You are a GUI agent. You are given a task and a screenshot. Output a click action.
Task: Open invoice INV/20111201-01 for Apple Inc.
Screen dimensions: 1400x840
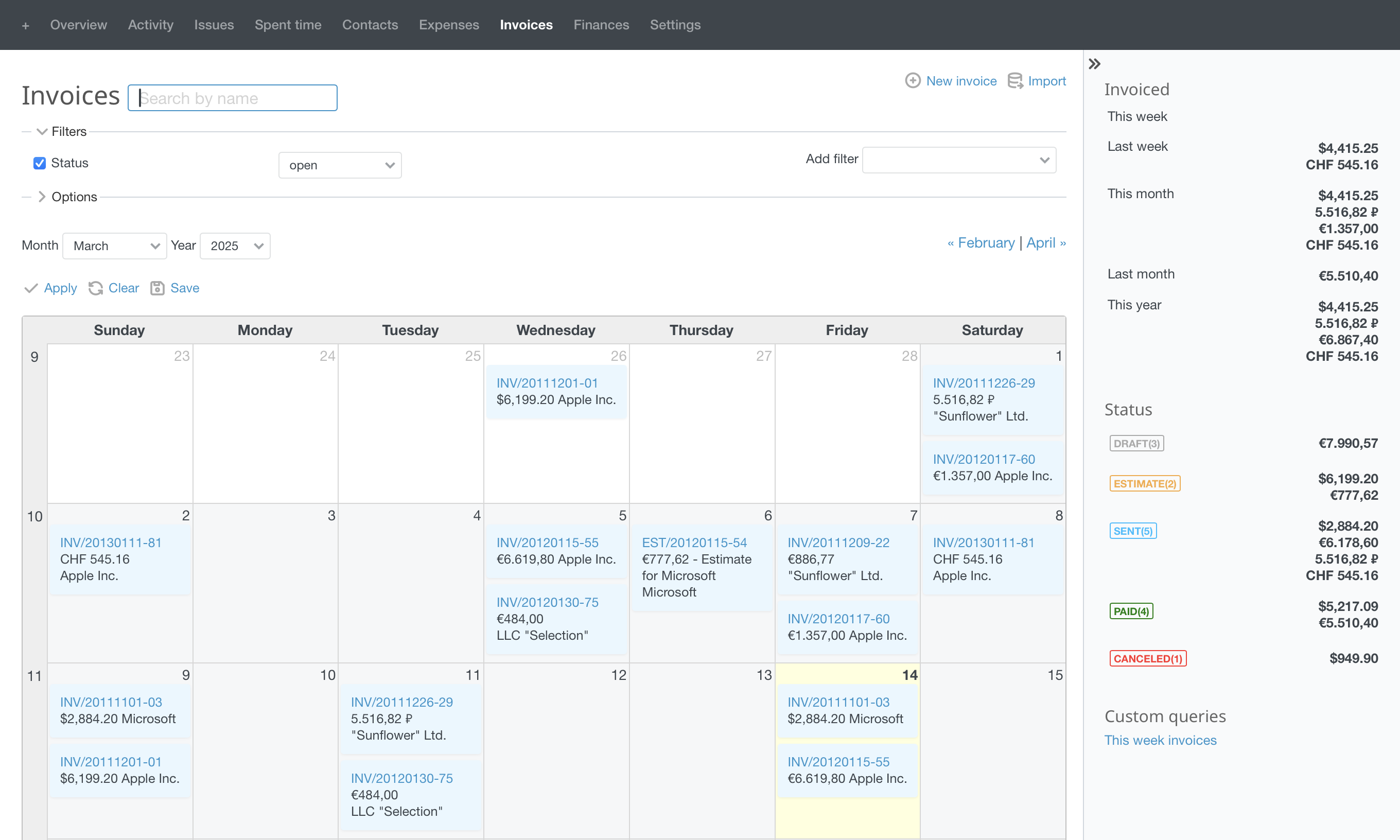tap(547, 382)
